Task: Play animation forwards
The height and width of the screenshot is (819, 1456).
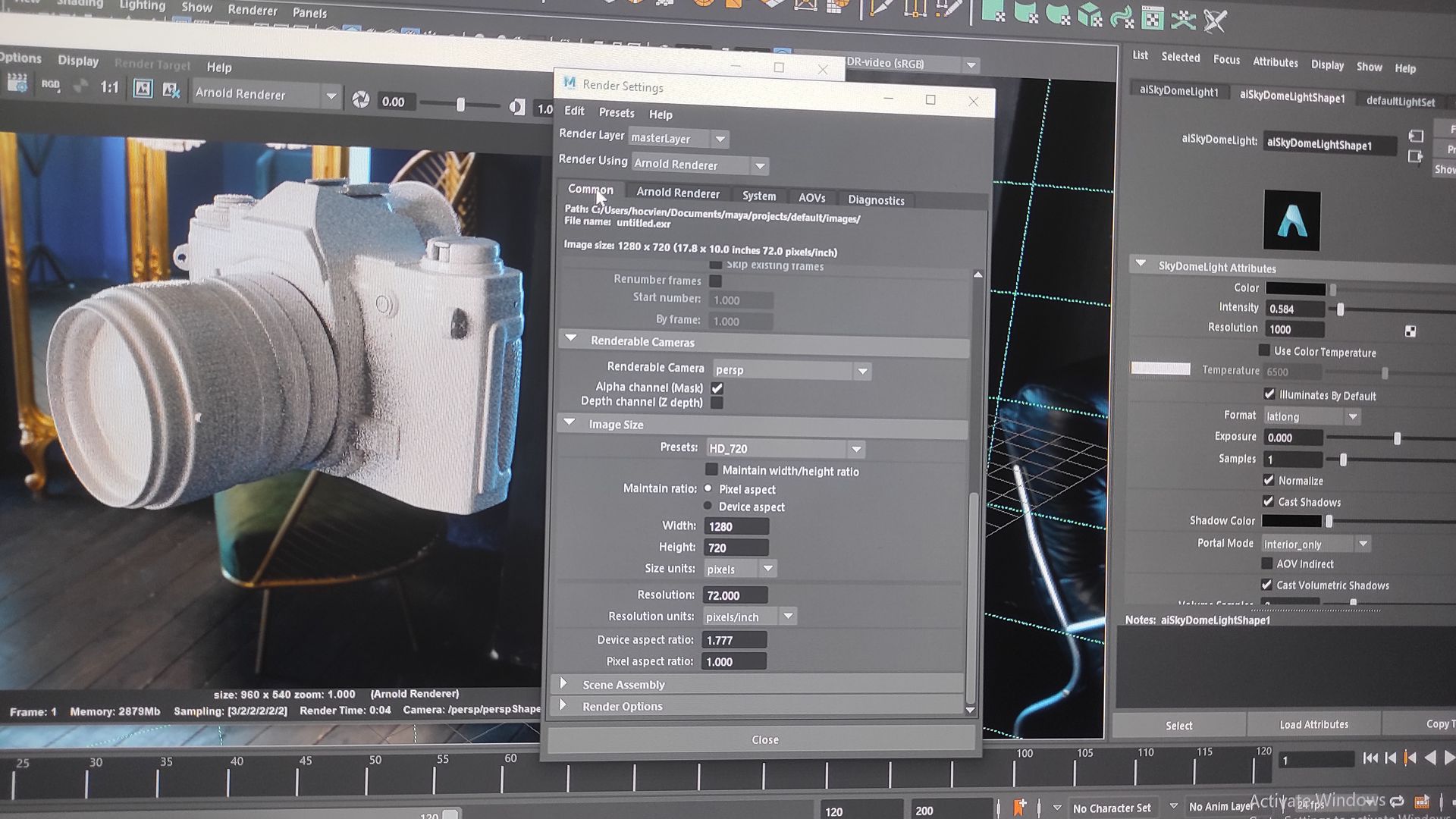Action: 1449,758
